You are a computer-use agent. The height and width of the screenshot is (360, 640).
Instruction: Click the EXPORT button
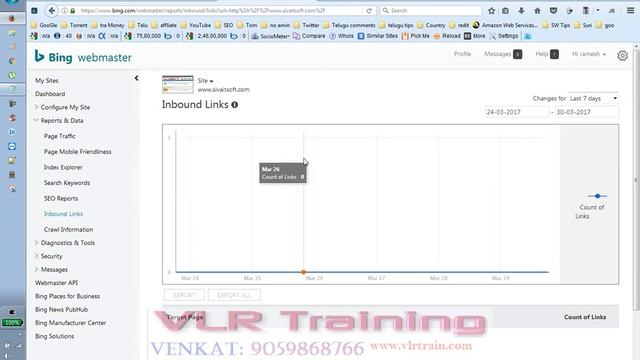[x=184, y=295]
